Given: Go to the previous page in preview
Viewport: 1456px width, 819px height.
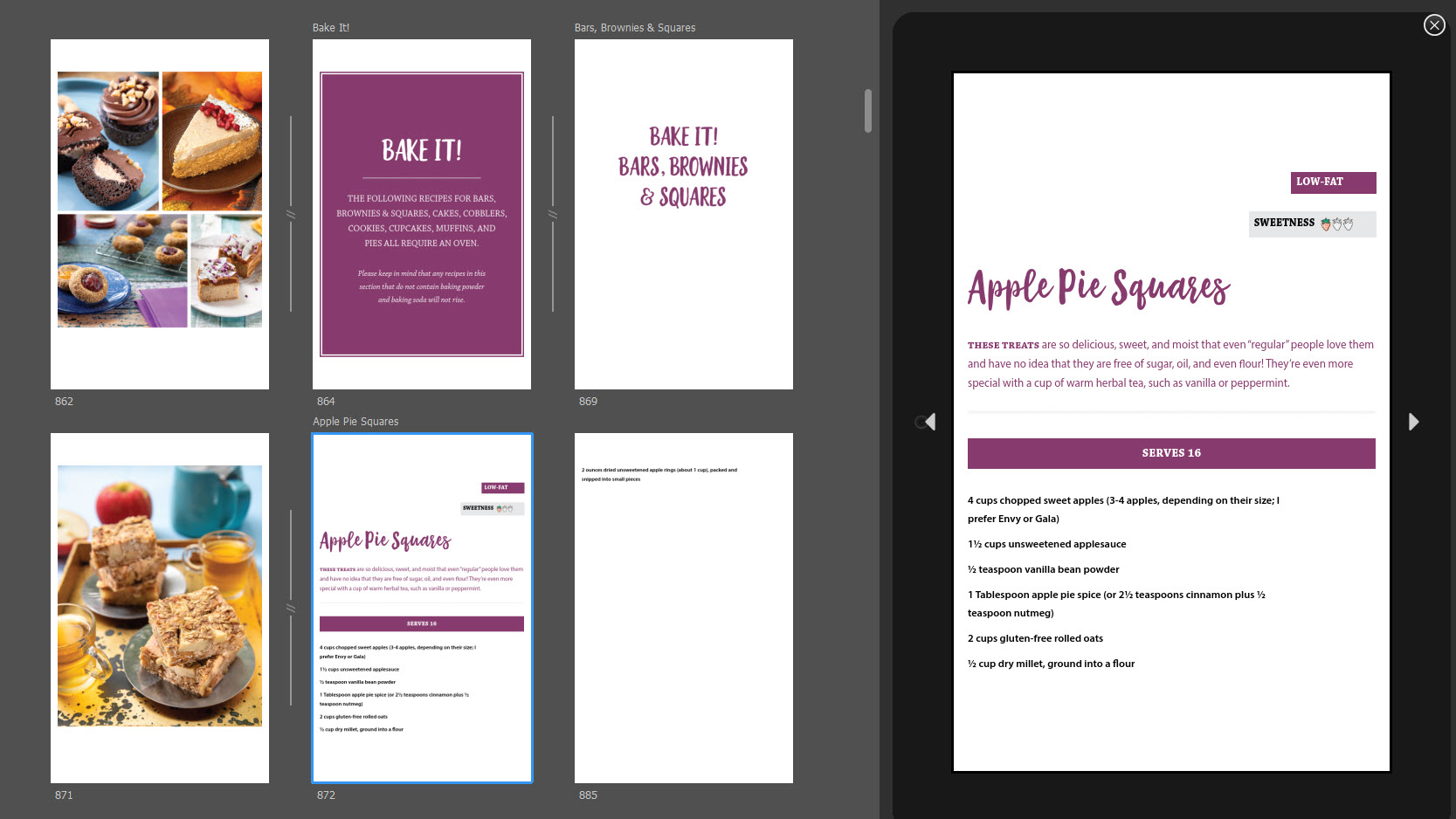Looking at the screenshot, I should 929,423.
